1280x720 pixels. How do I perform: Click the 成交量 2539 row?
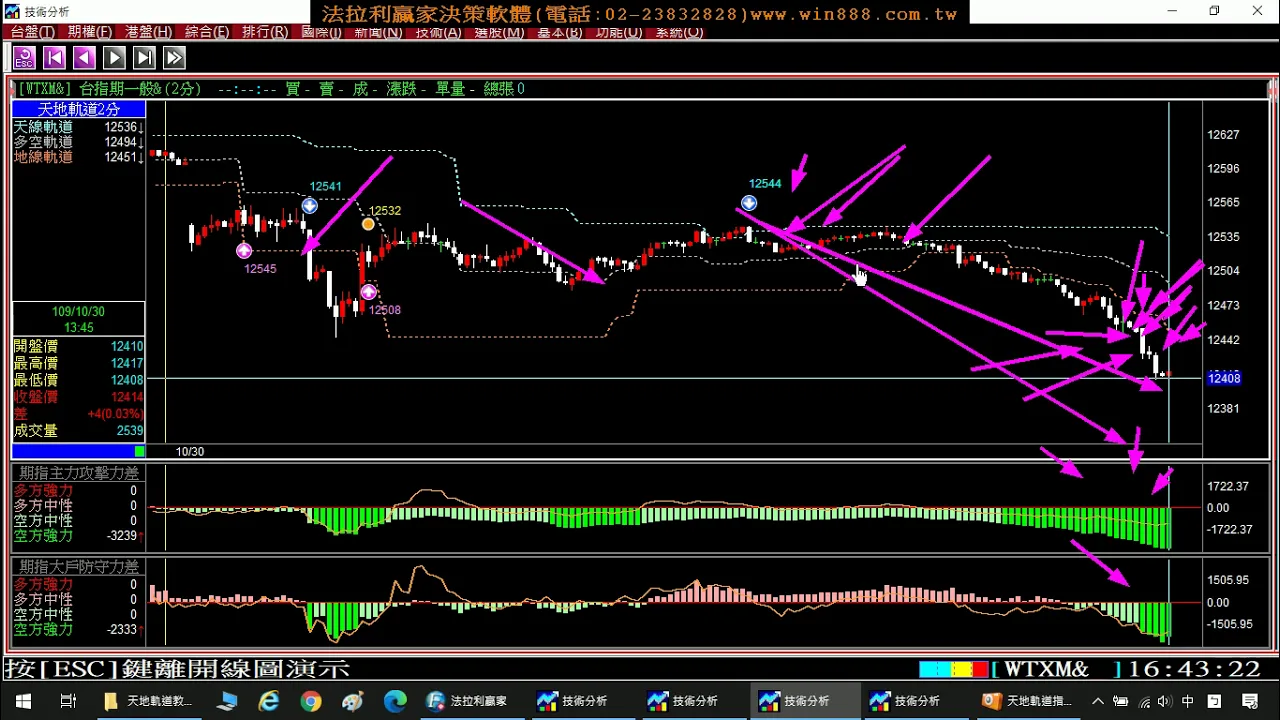click(79, 431)
